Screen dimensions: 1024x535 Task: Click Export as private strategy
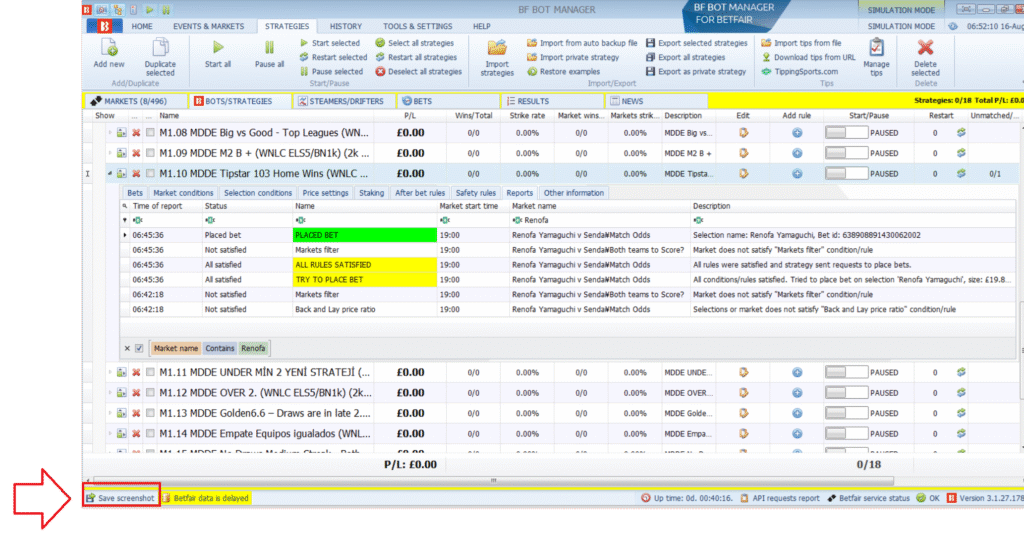[x=696, y=72]
